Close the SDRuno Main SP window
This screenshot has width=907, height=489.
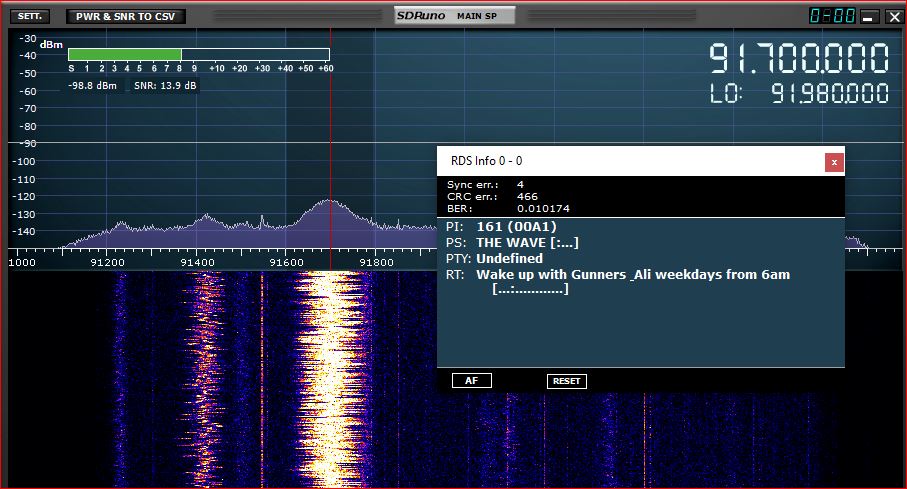894,17
